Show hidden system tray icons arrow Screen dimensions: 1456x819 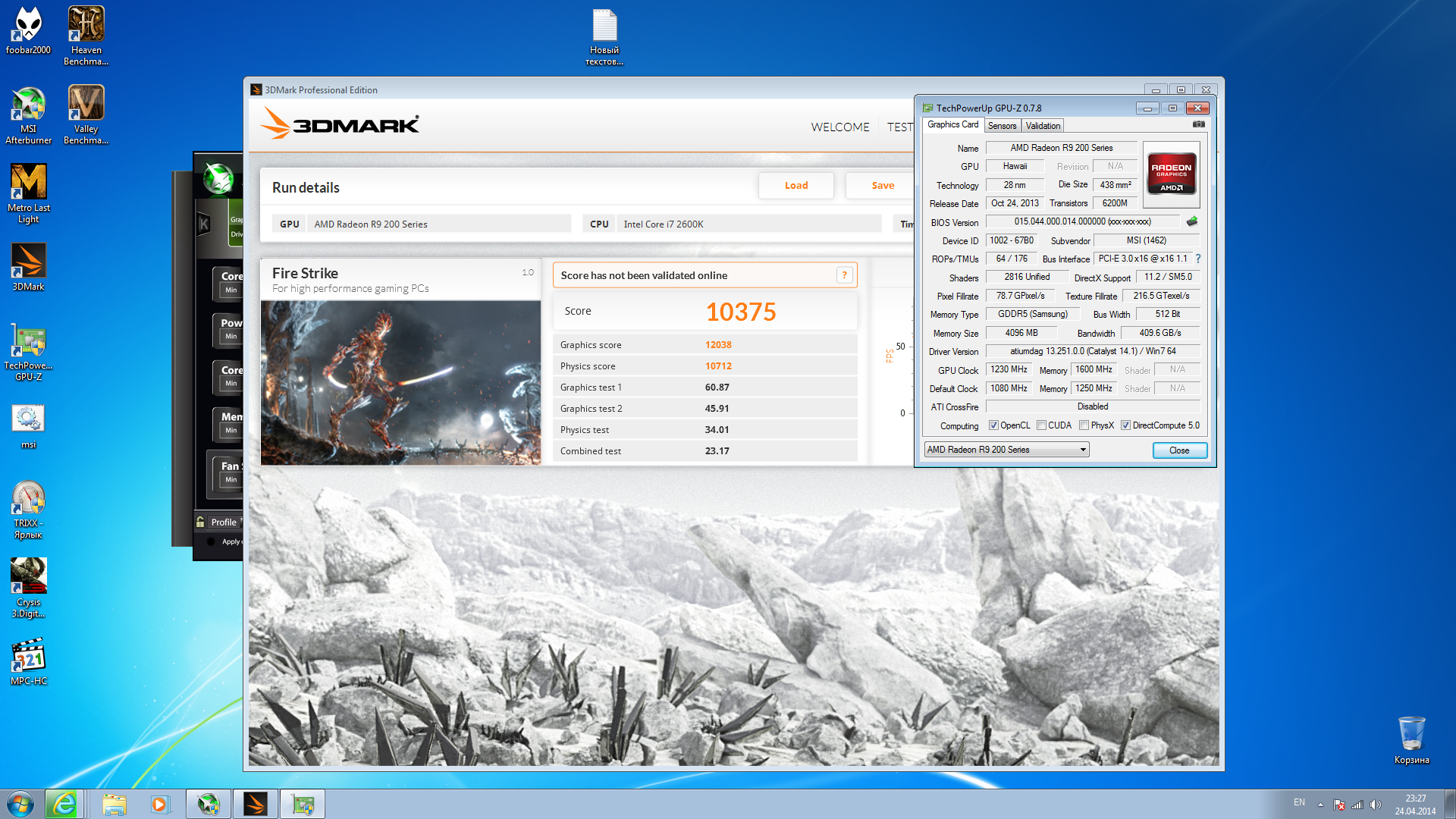pos(1320,804)
